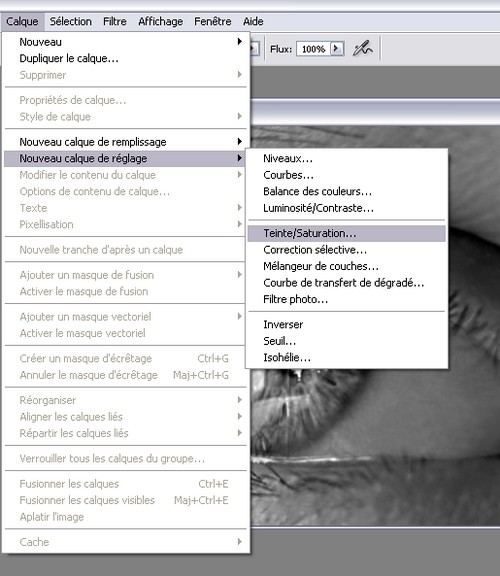Open the Aide menu
This screenshot has height=576, width=500.
tap(253, 22)
